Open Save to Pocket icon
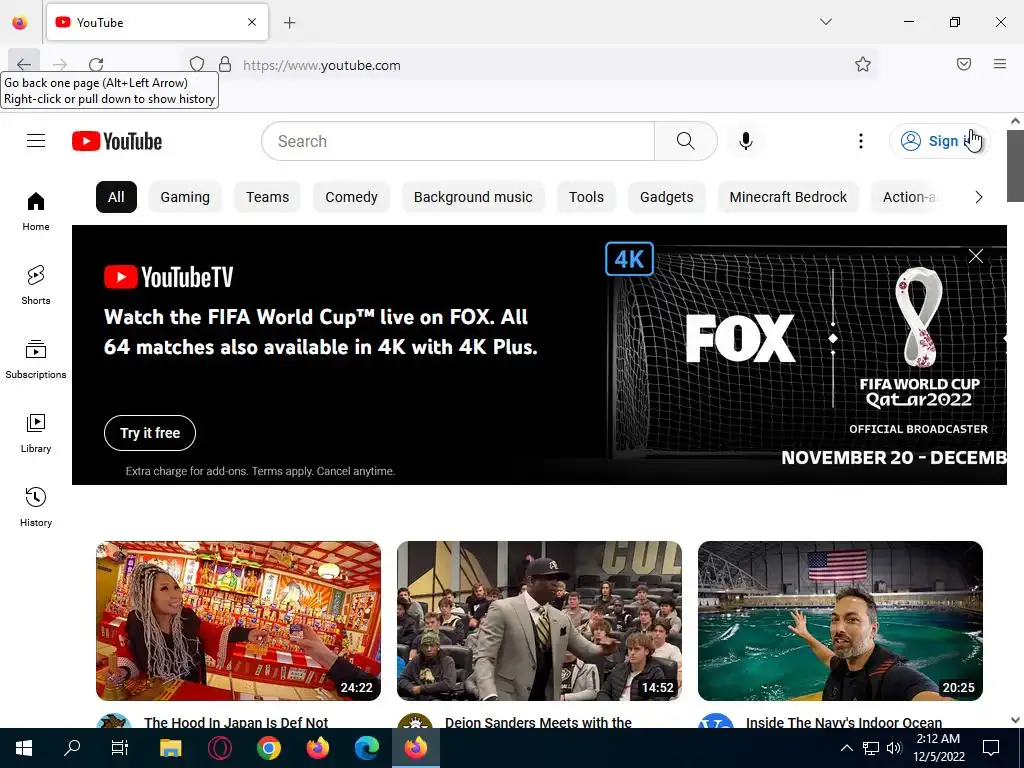Image resolution: width=1024 pixels, height=768 pixels. (964, 64)
